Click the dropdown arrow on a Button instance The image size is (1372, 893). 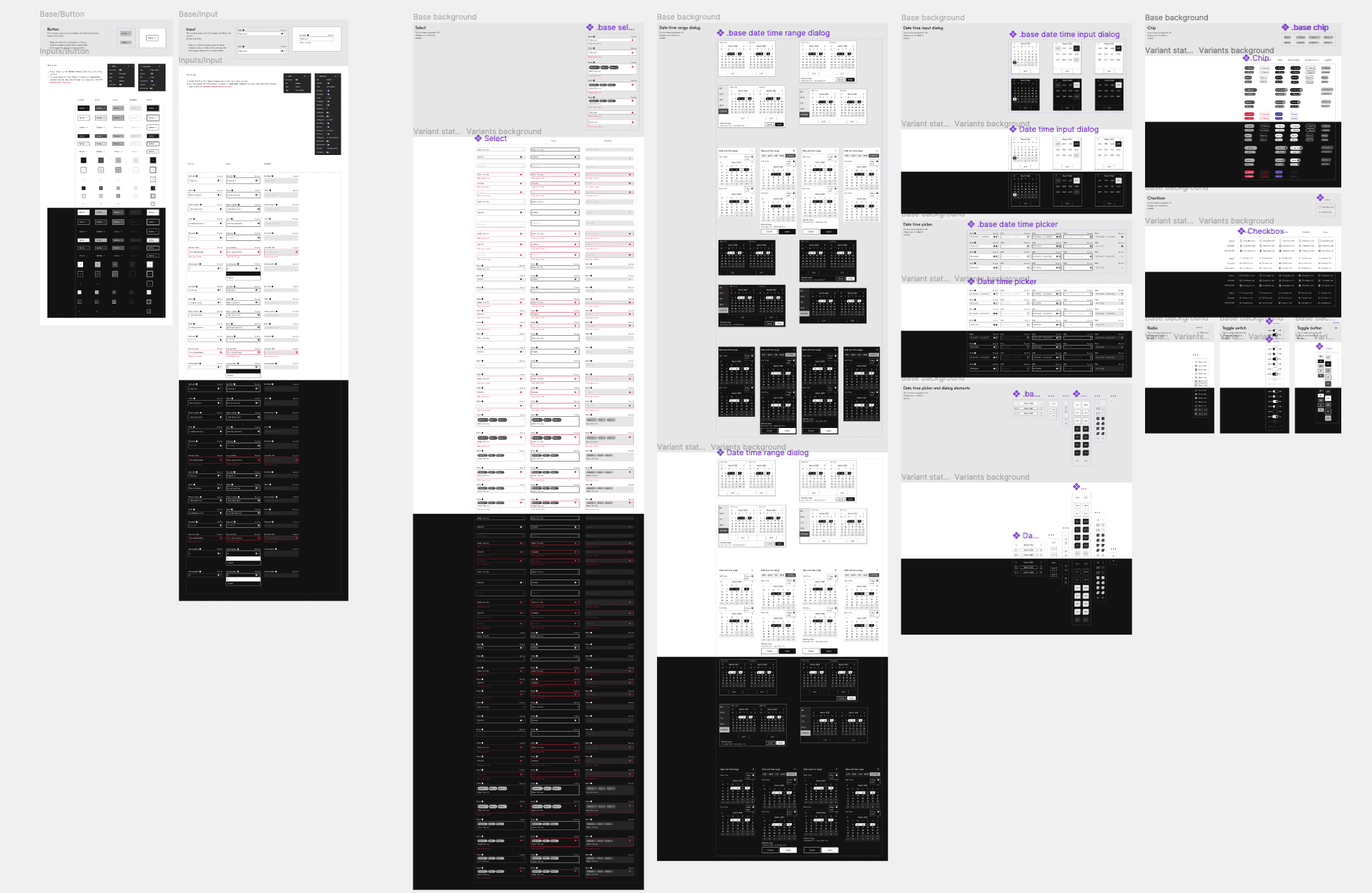(128, 33)
